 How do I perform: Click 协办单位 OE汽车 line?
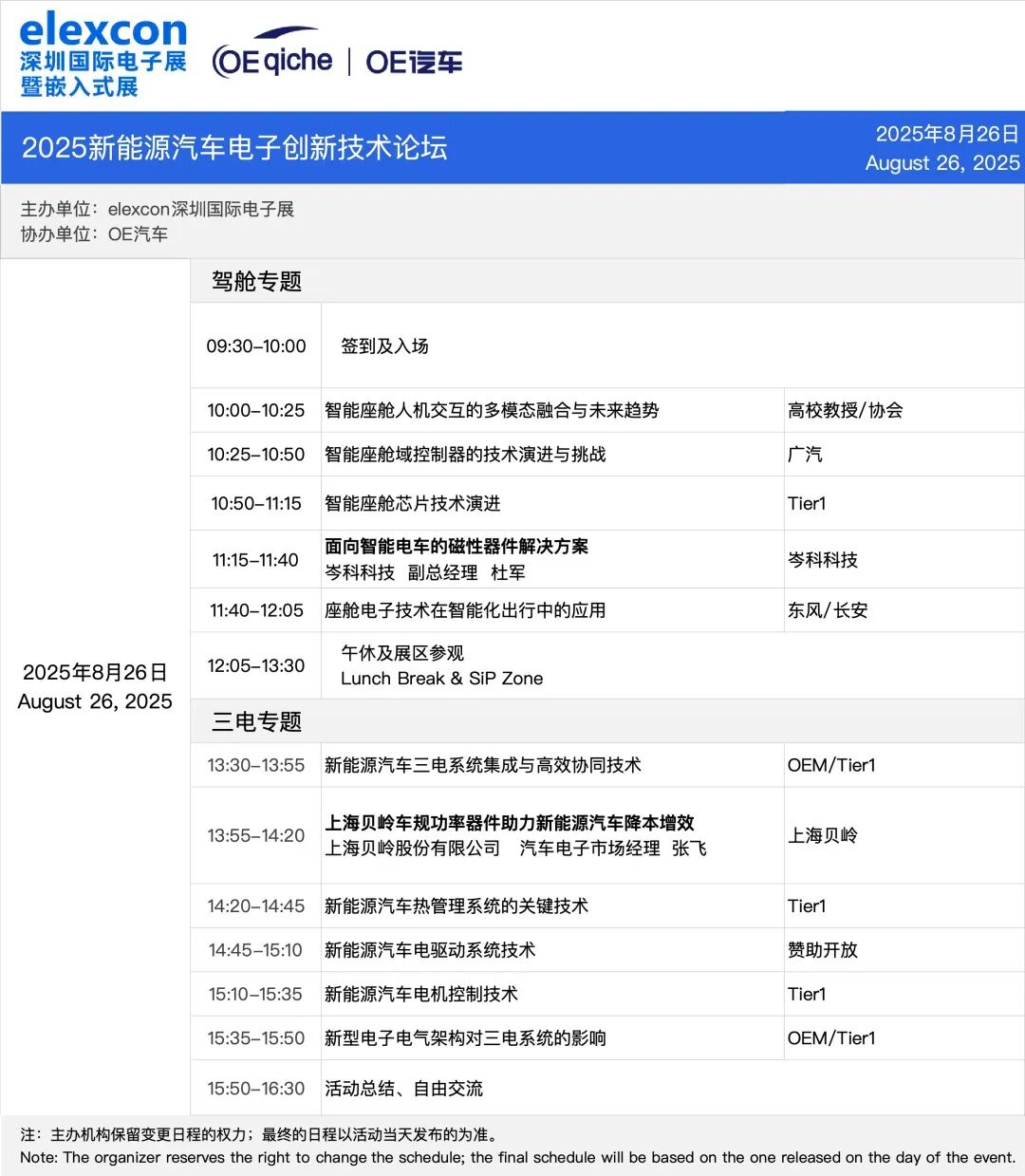click(x=94, y=233)
